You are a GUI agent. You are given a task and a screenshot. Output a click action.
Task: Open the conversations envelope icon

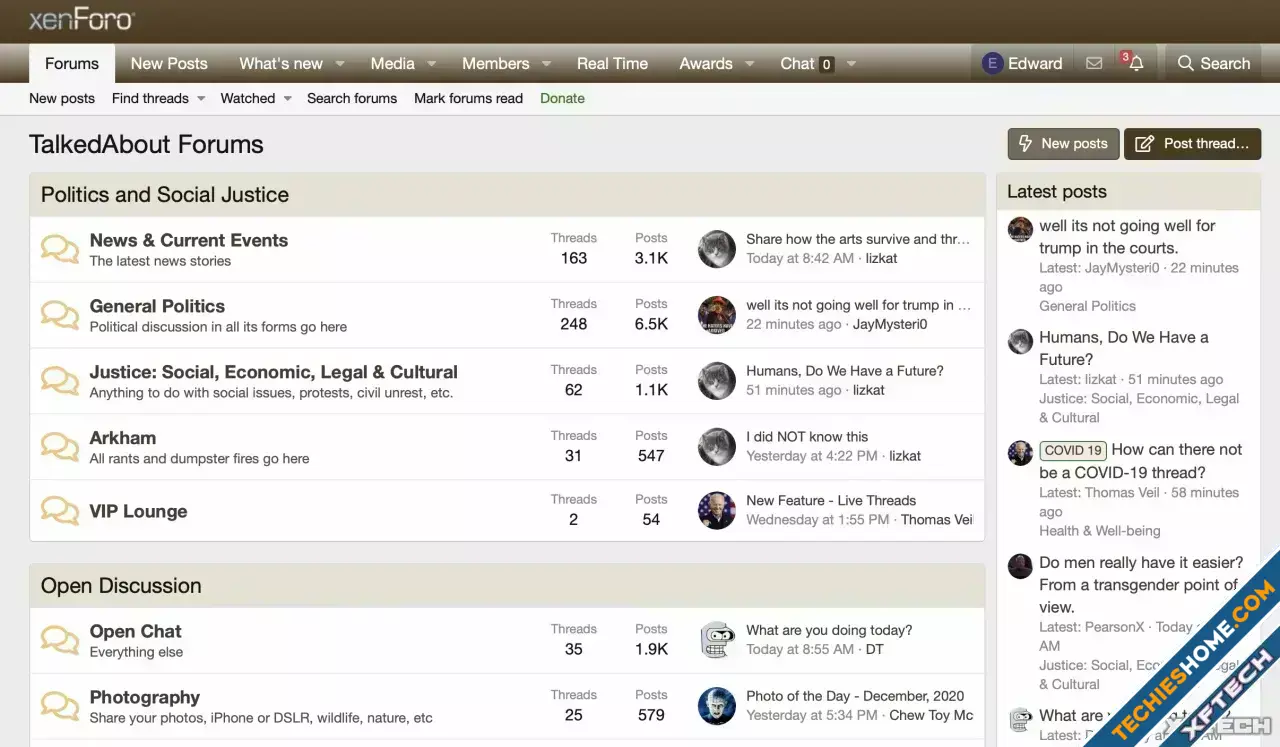(x=1094, y=63)
